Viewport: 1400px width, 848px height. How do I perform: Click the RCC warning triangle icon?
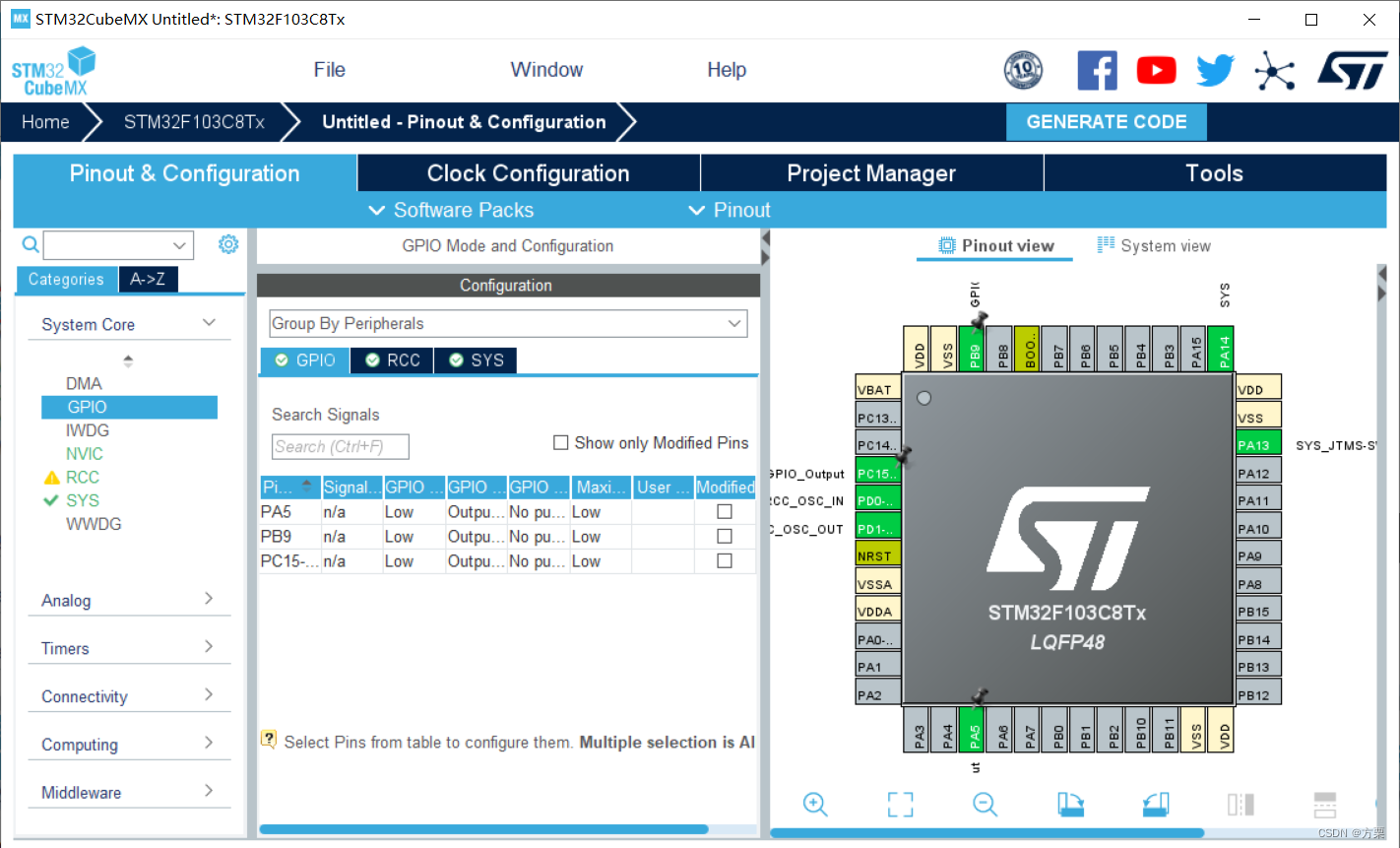[52, 478]
